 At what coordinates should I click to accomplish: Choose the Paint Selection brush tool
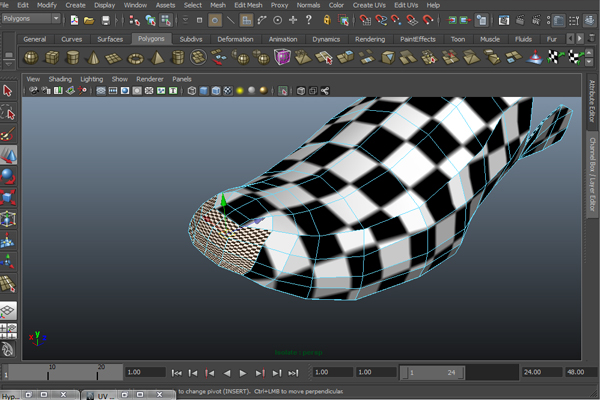point(8,134)
